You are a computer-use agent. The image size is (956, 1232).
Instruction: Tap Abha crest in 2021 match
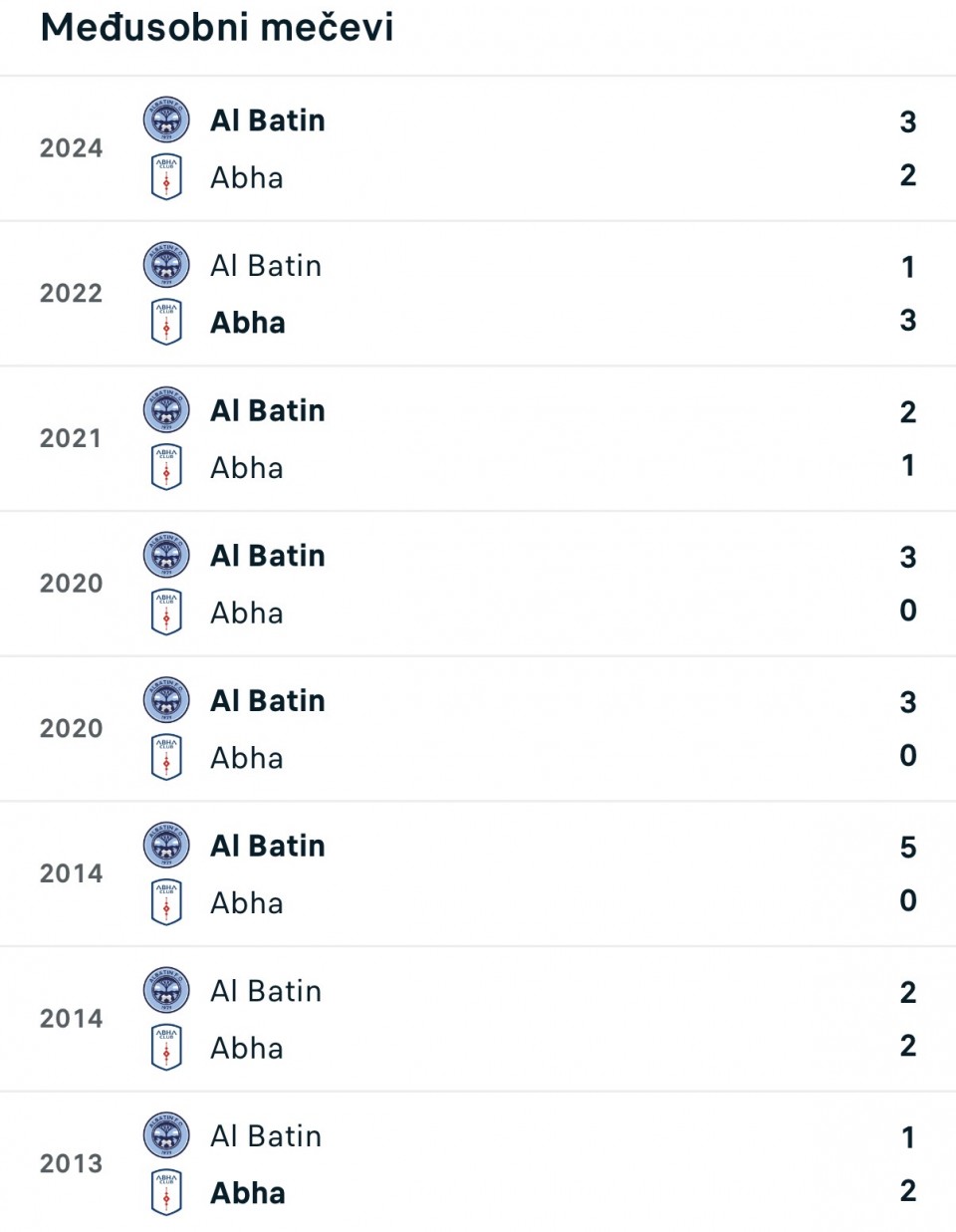(x=166, y=467)
